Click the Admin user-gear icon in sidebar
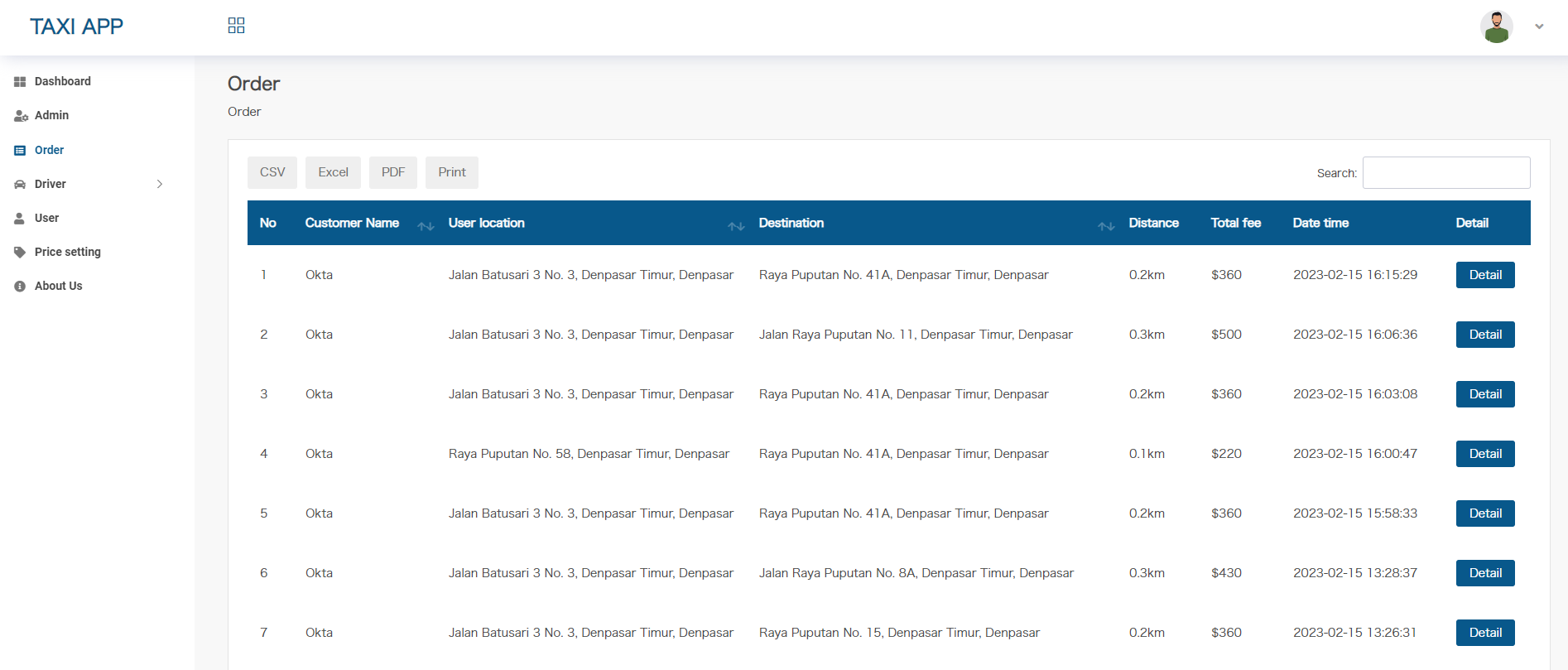Screen dimensions: 1568x670 point(21,116)
